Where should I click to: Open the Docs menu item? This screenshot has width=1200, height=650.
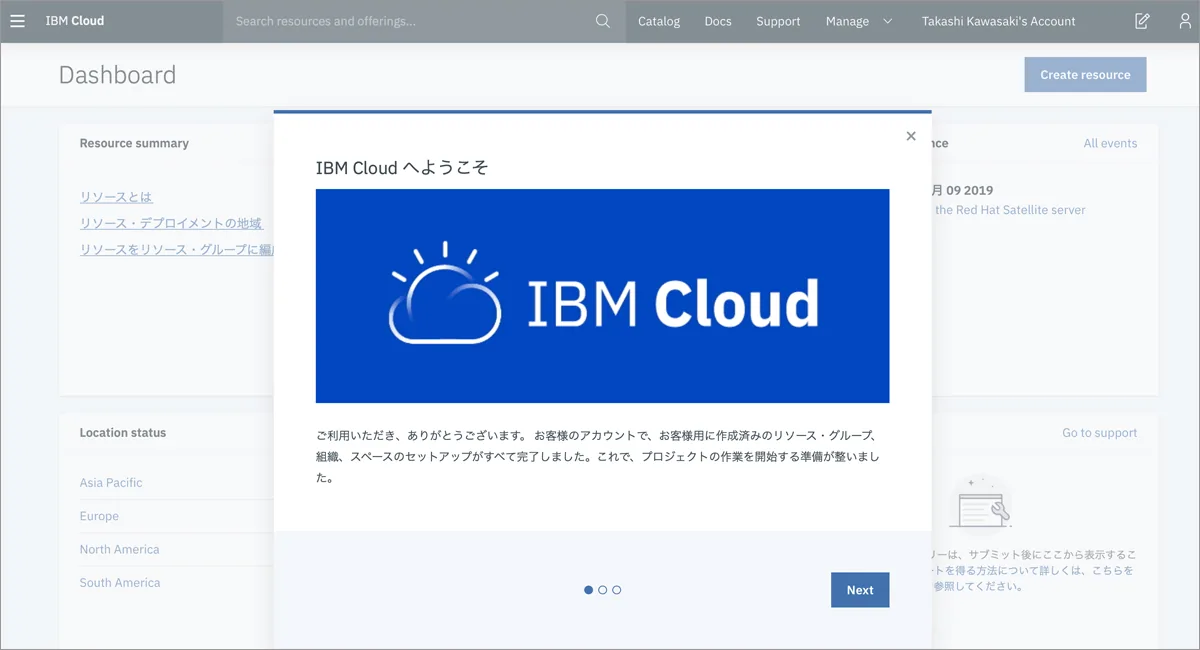(x=718, y=21)
